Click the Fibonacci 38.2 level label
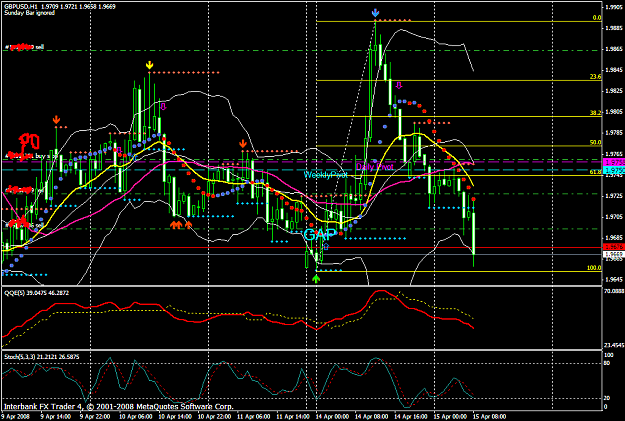625x421 pixels. click(x=596, y=113)
